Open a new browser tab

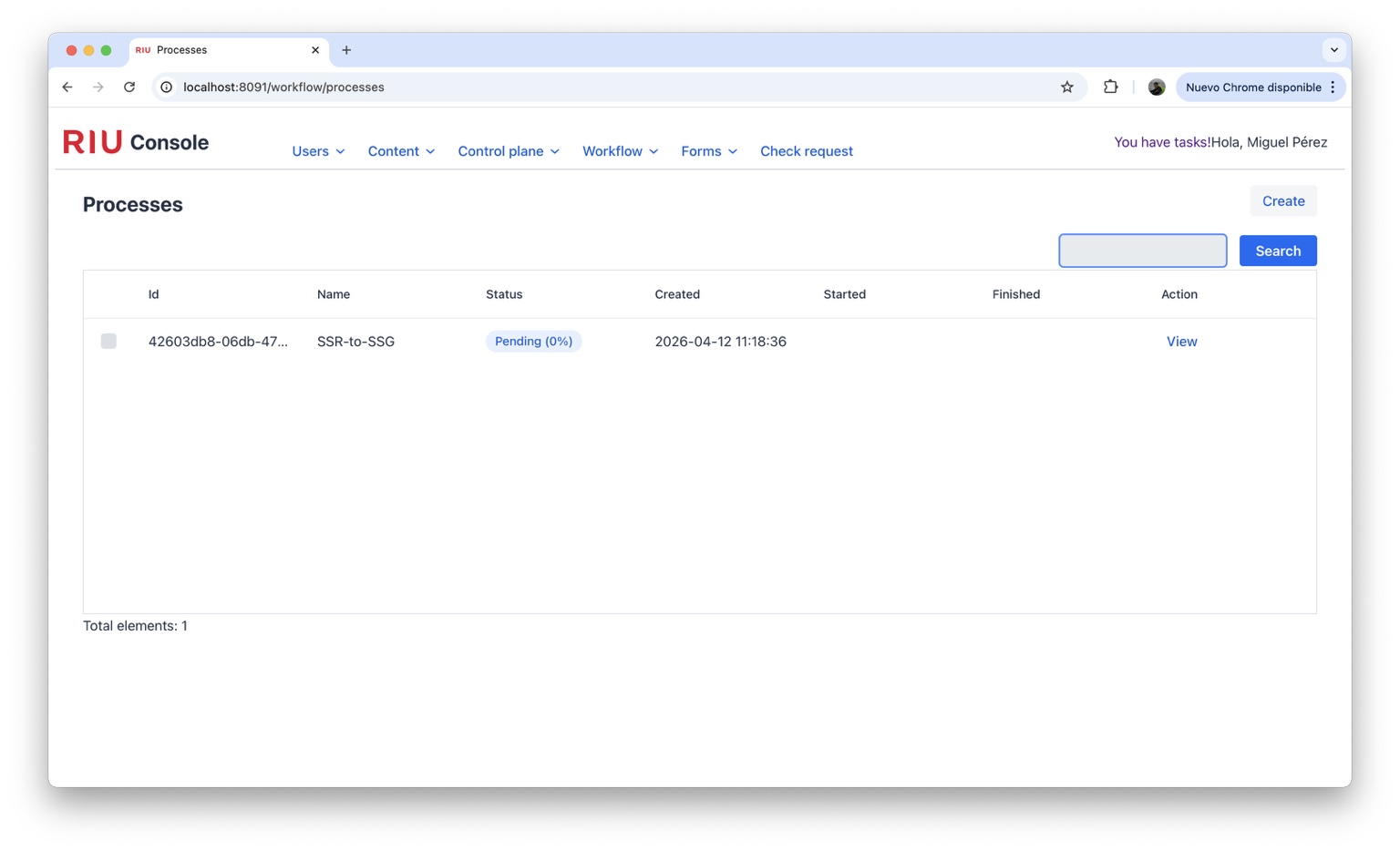click(x=346, y=50)
